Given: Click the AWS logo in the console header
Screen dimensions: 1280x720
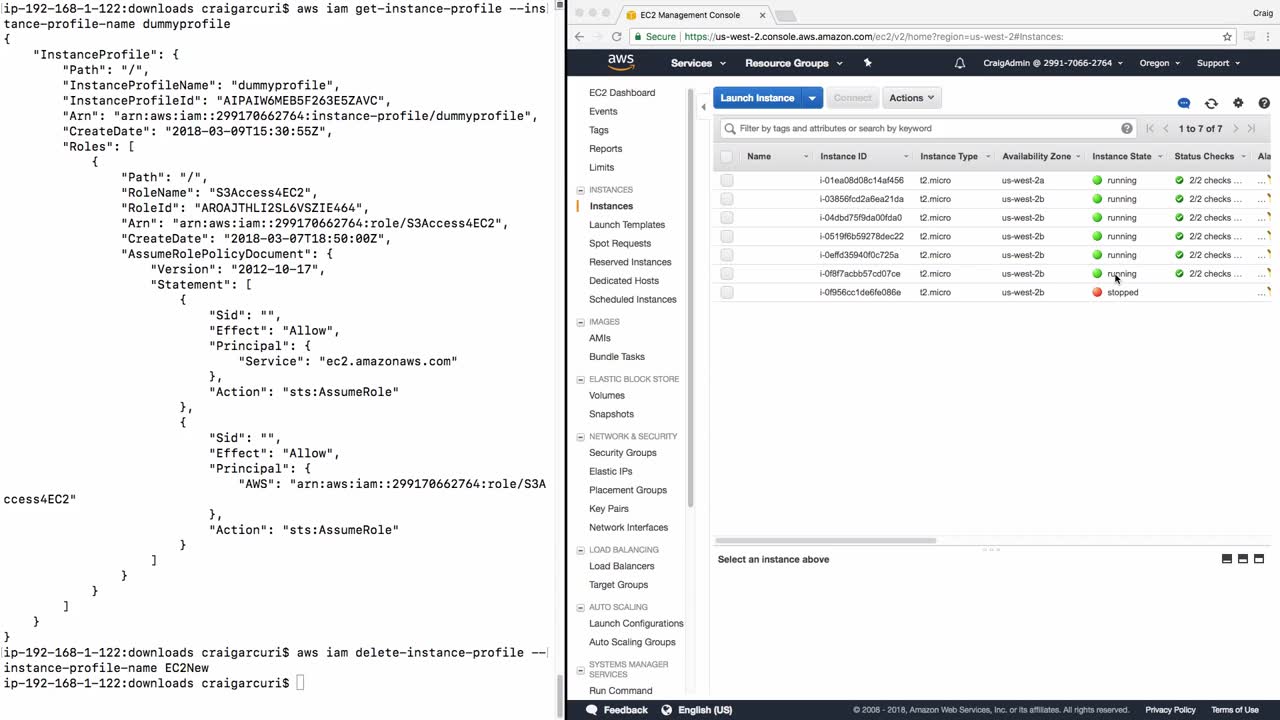Looking at the screenshot, I should (621, 62).
